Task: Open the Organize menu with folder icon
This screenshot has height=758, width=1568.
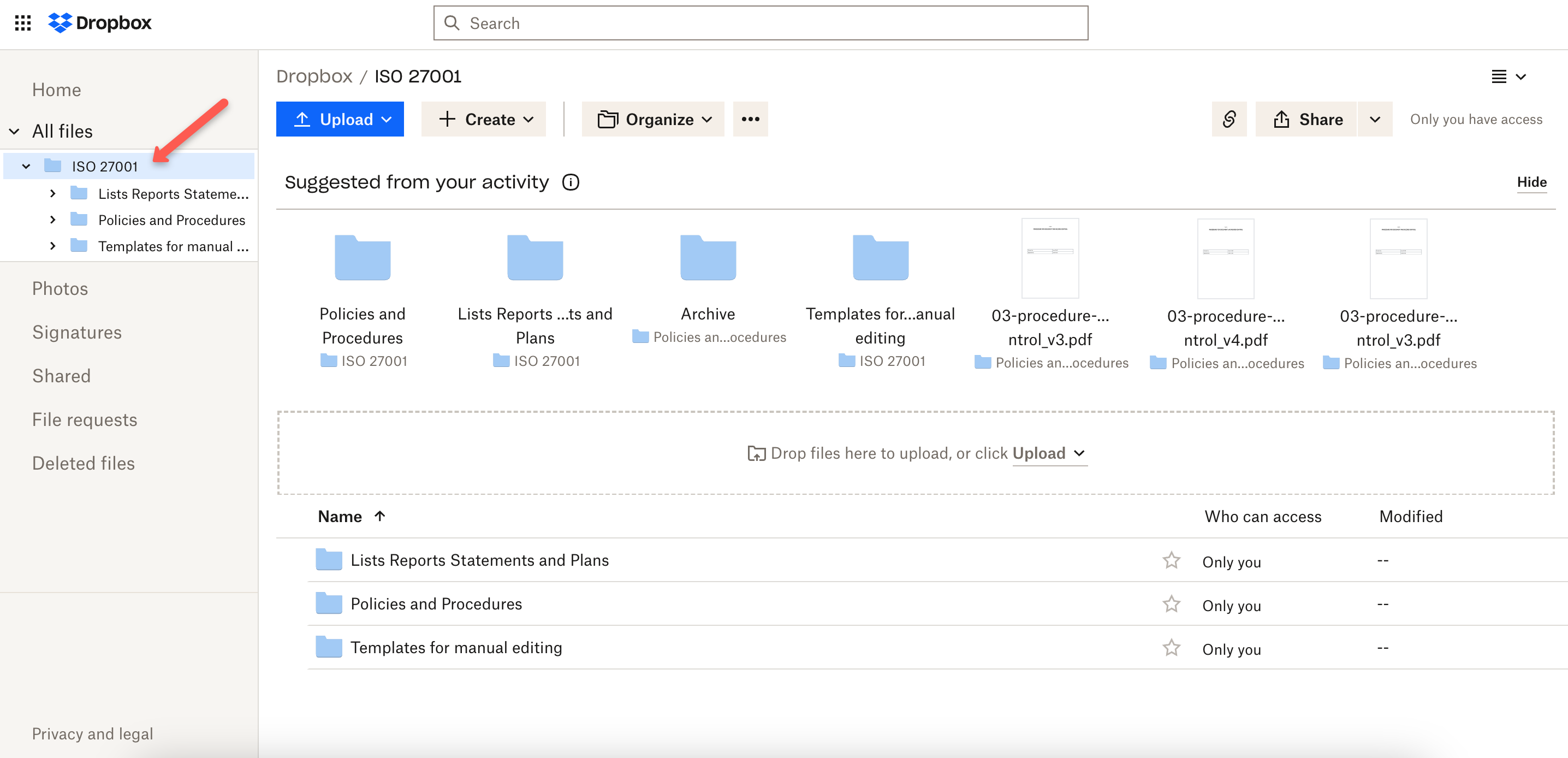Action: [x=653, y=119]
